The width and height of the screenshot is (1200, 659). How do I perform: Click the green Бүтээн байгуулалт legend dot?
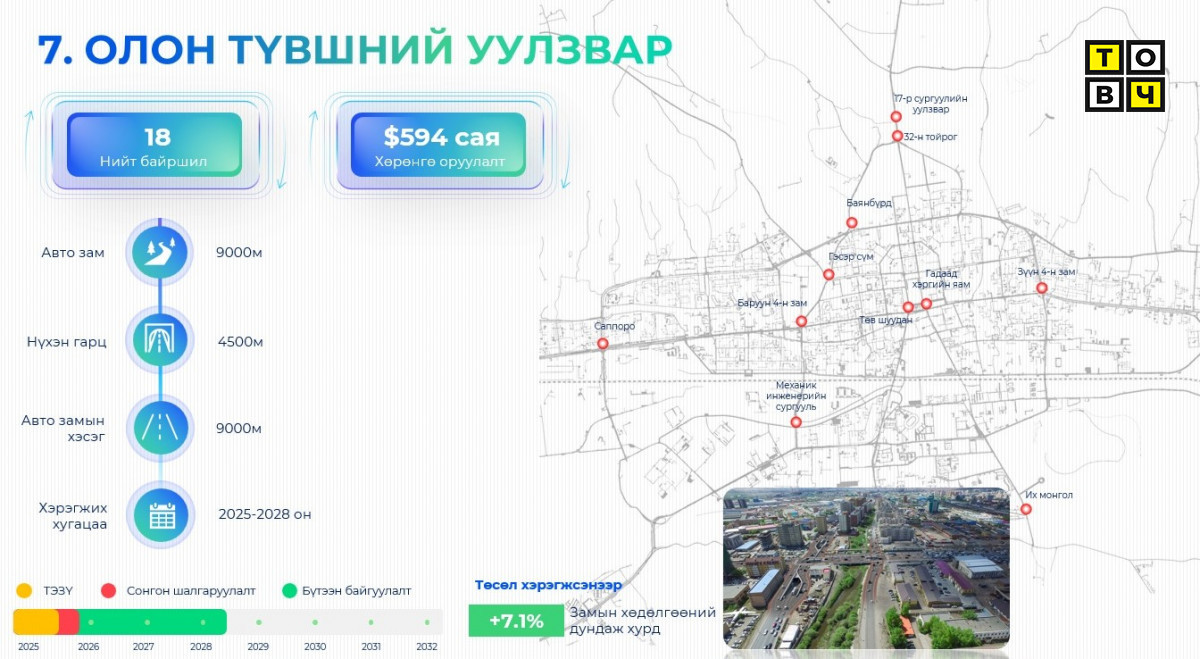tap(290, 591)
